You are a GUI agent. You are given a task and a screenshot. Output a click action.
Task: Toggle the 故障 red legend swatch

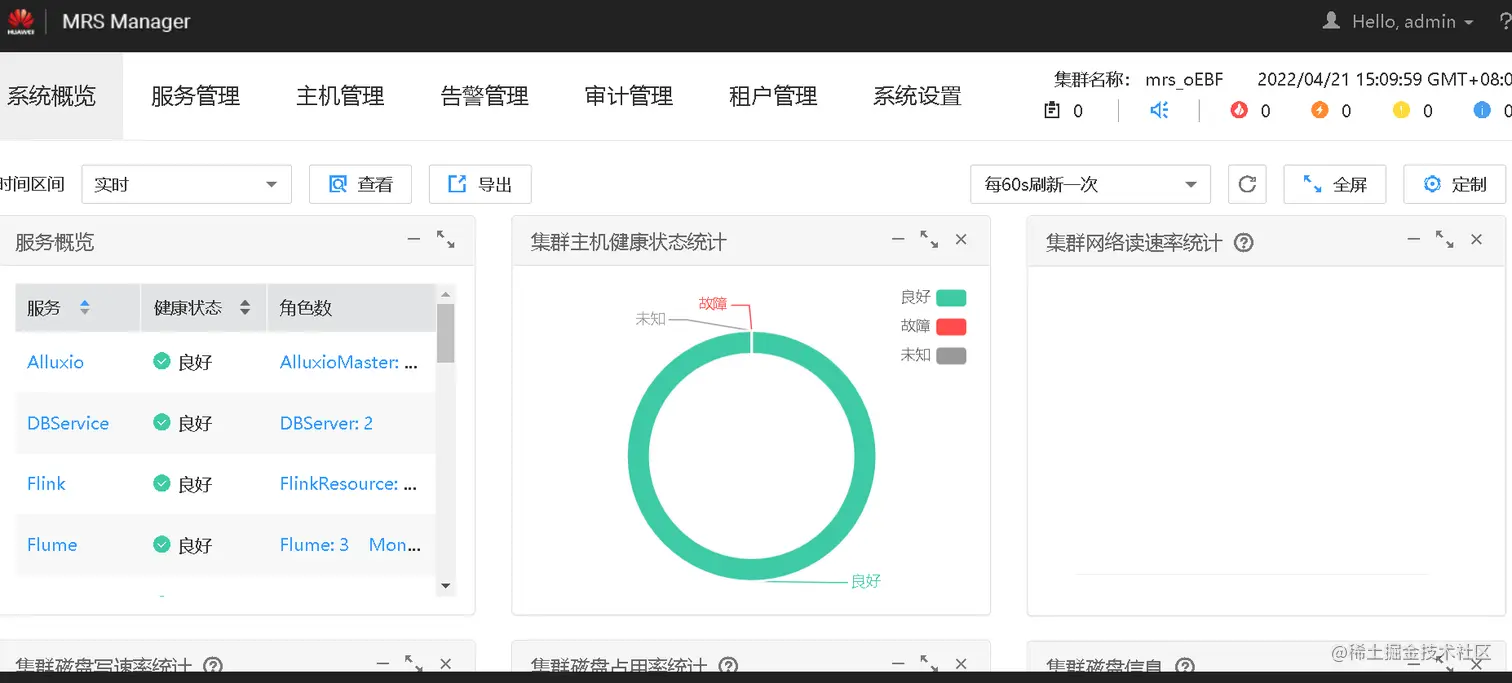pos(951,326)
